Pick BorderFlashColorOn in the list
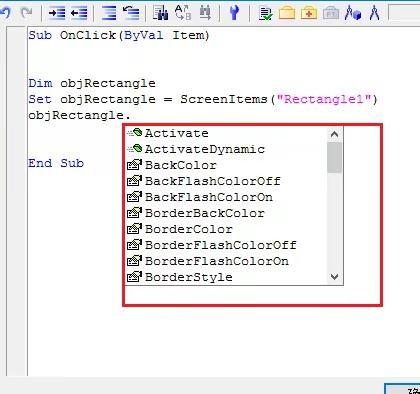The image size is (420, 394). (226, 261)
